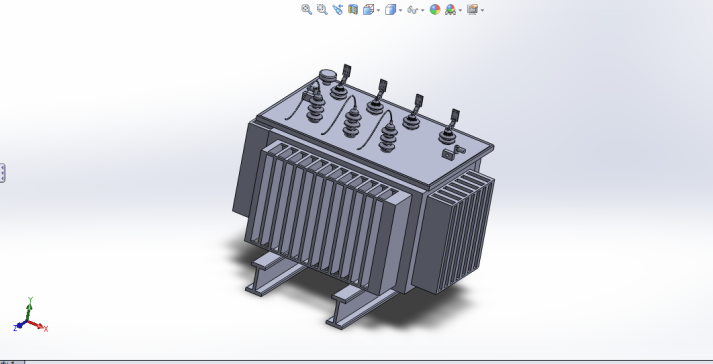This screenshot has height=364, width=713.
Task: Toggle Hide/Show Items glasses icon
Action: tap(412, 10)
